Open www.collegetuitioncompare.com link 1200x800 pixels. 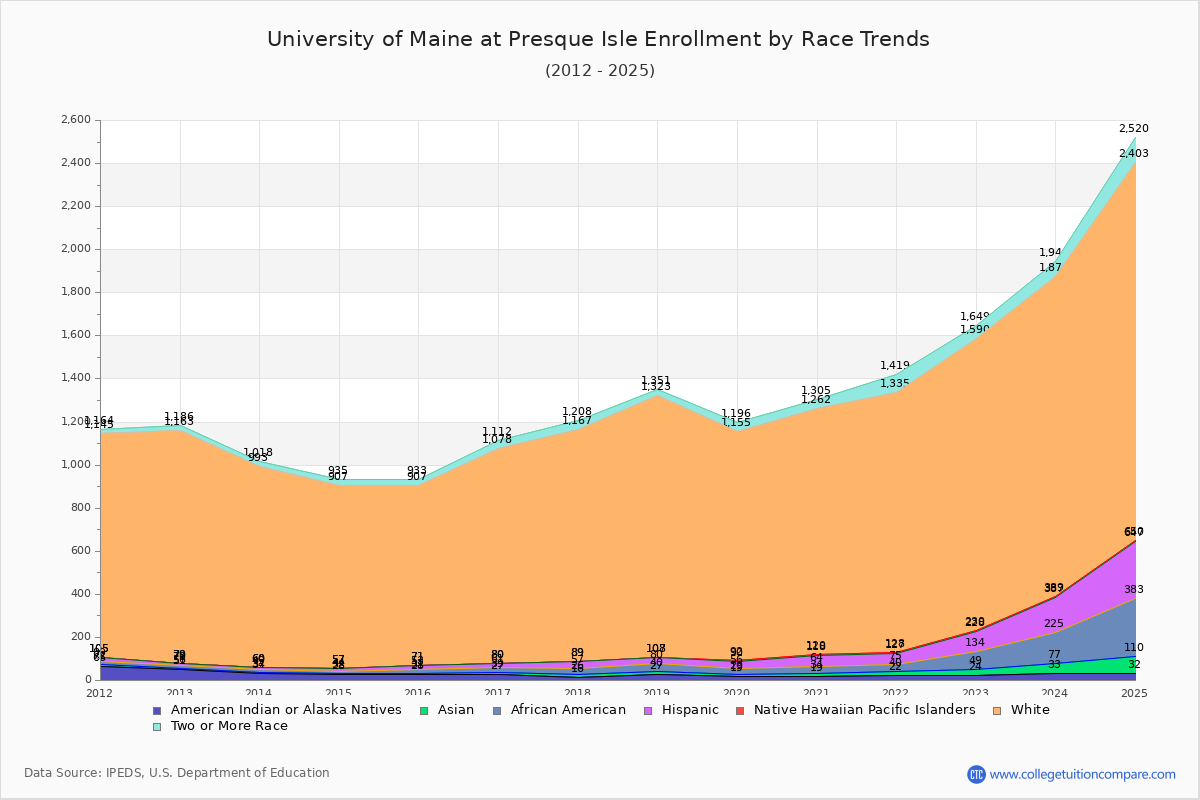coord(1083,774)
